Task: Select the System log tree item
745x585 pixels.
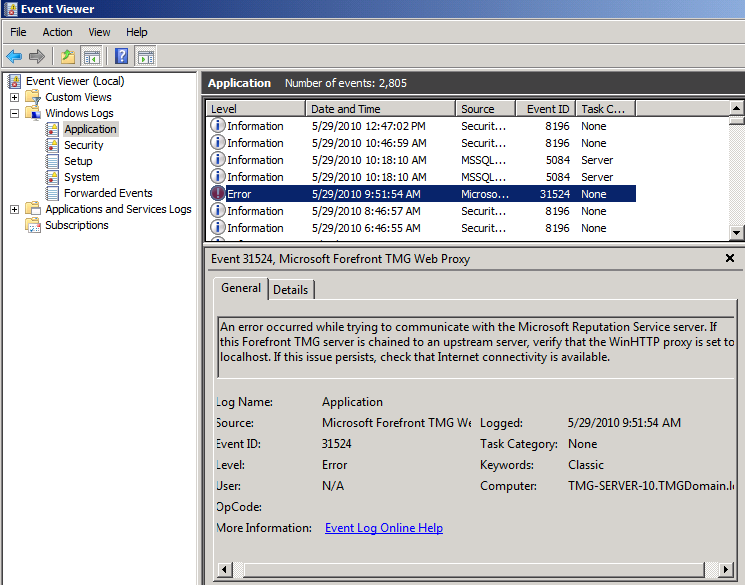Action: 82,177
